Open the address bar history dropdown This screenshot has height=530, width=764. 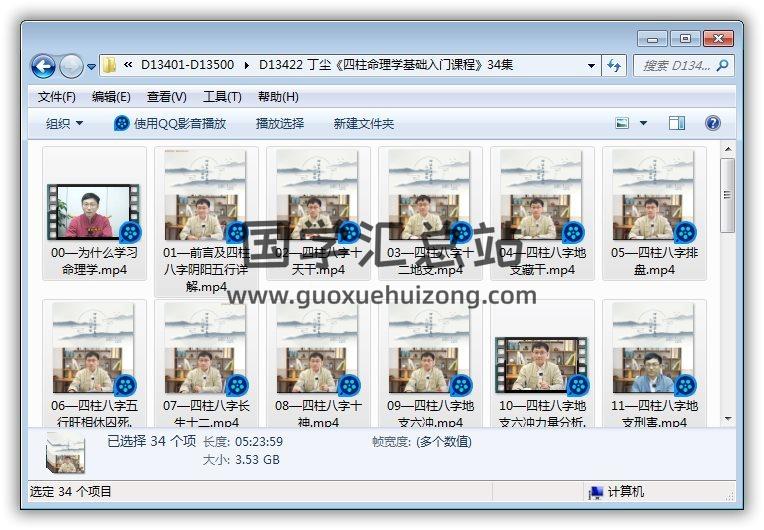pyautogui.click(x=591, y=65)
